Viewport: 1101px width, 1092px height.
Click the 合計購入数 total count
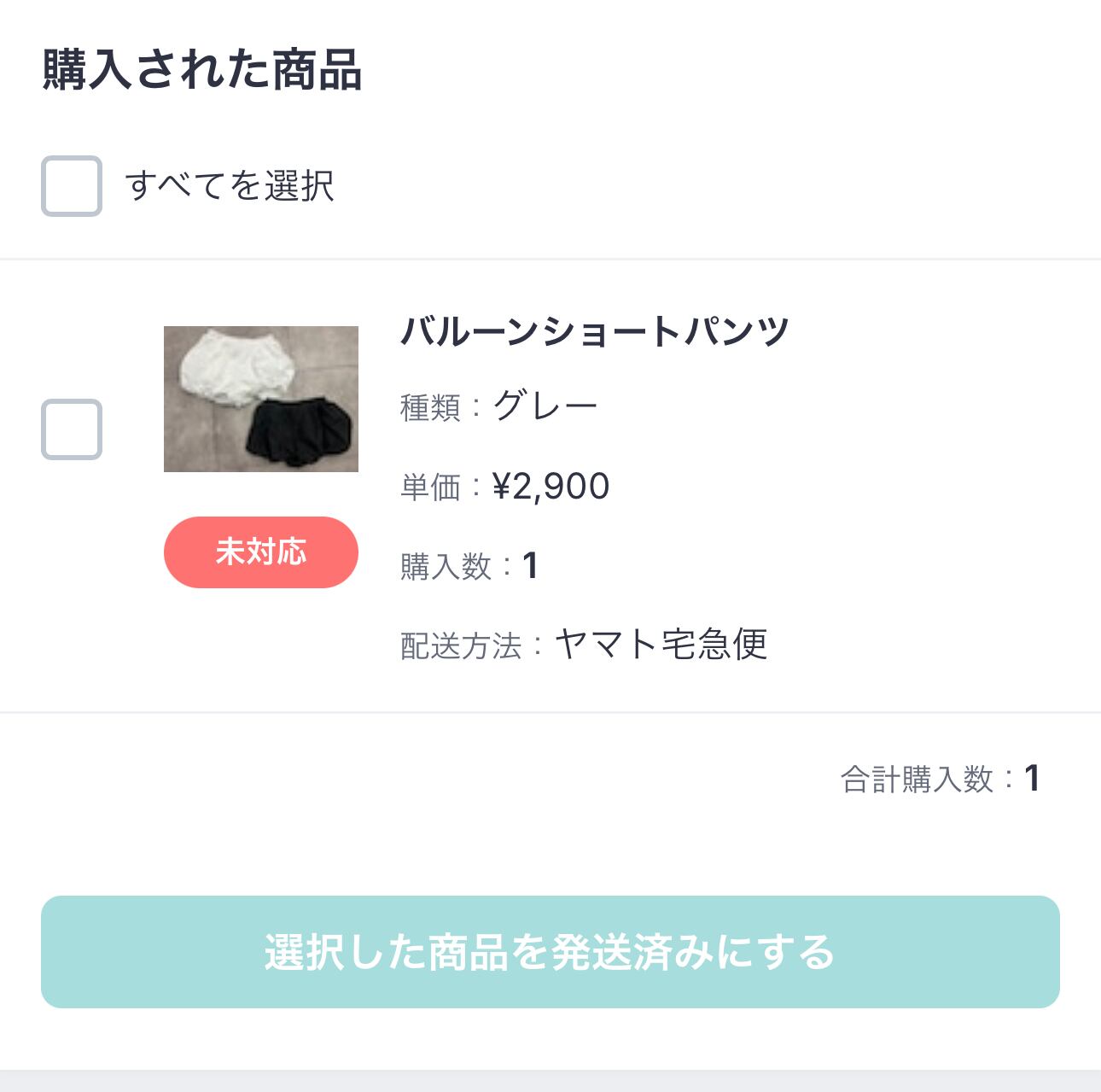(1032, 779)
